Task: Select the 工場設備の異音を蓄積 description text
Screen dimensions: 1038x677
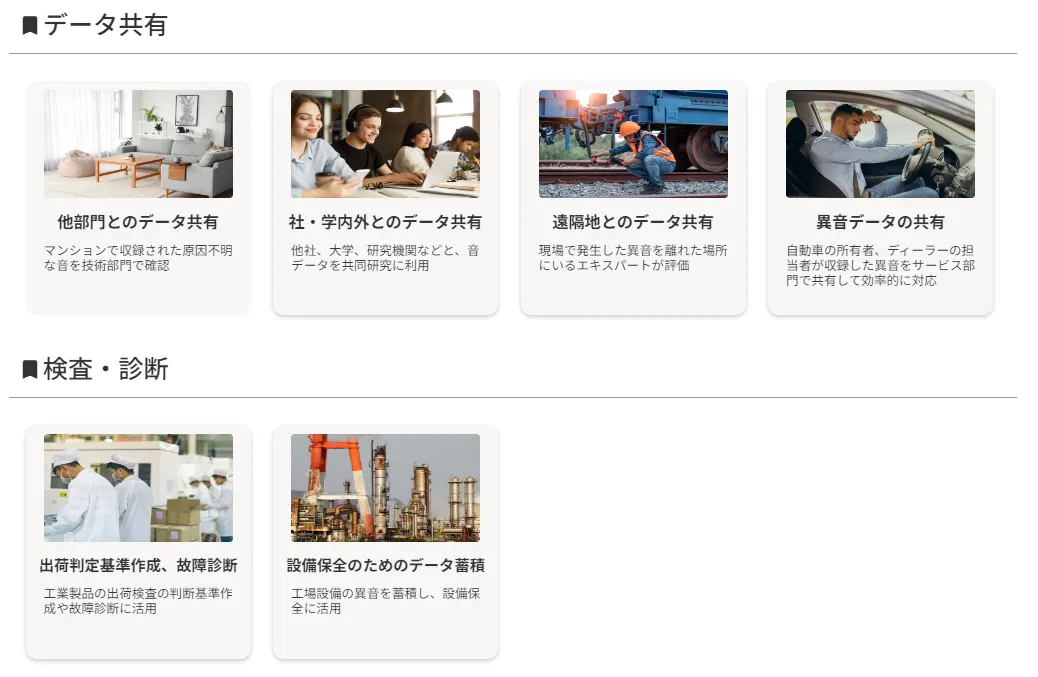Action: (x=385, y=601)
